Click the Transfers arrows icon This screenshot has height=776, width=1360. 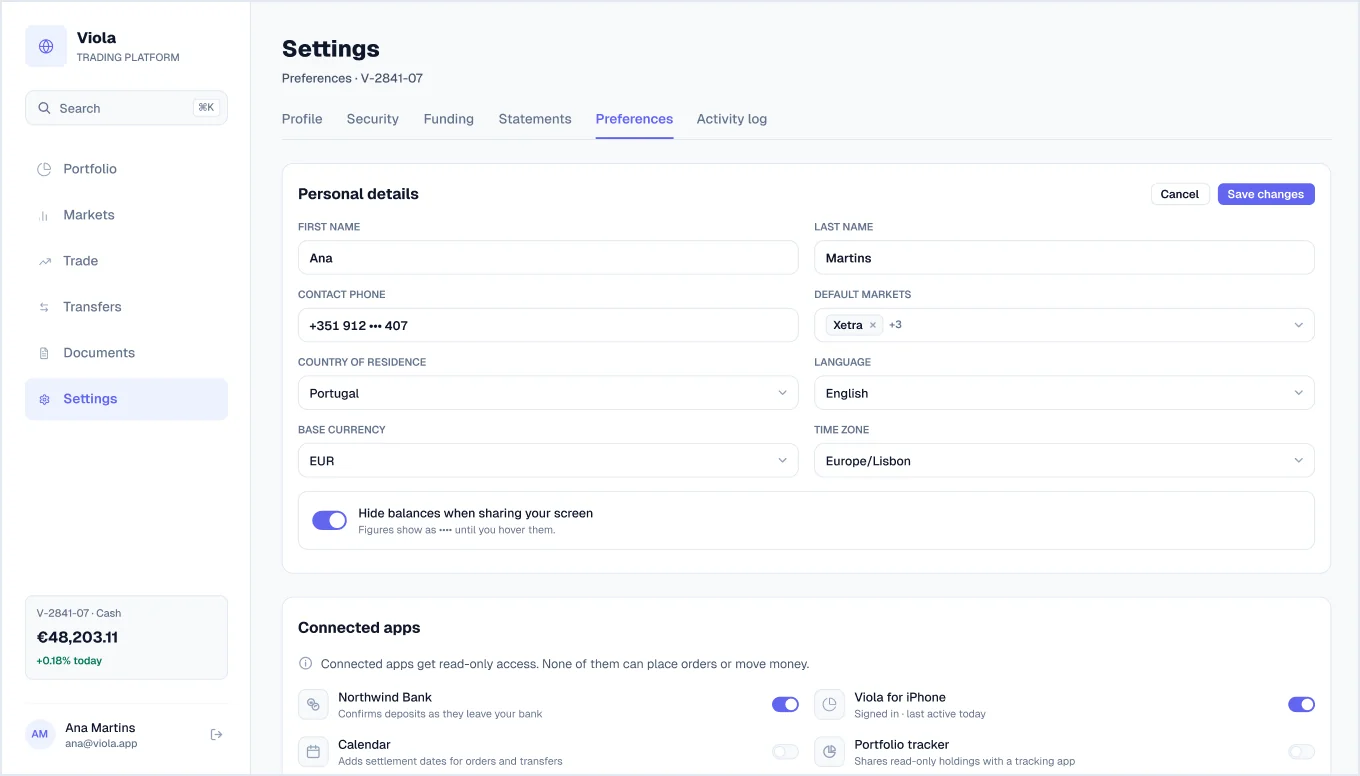point(44,307)
